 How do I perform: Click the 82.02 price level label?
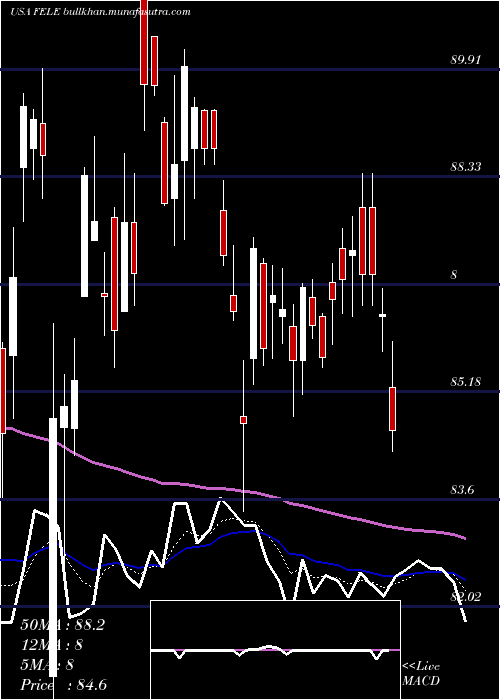tap(468, 596)
